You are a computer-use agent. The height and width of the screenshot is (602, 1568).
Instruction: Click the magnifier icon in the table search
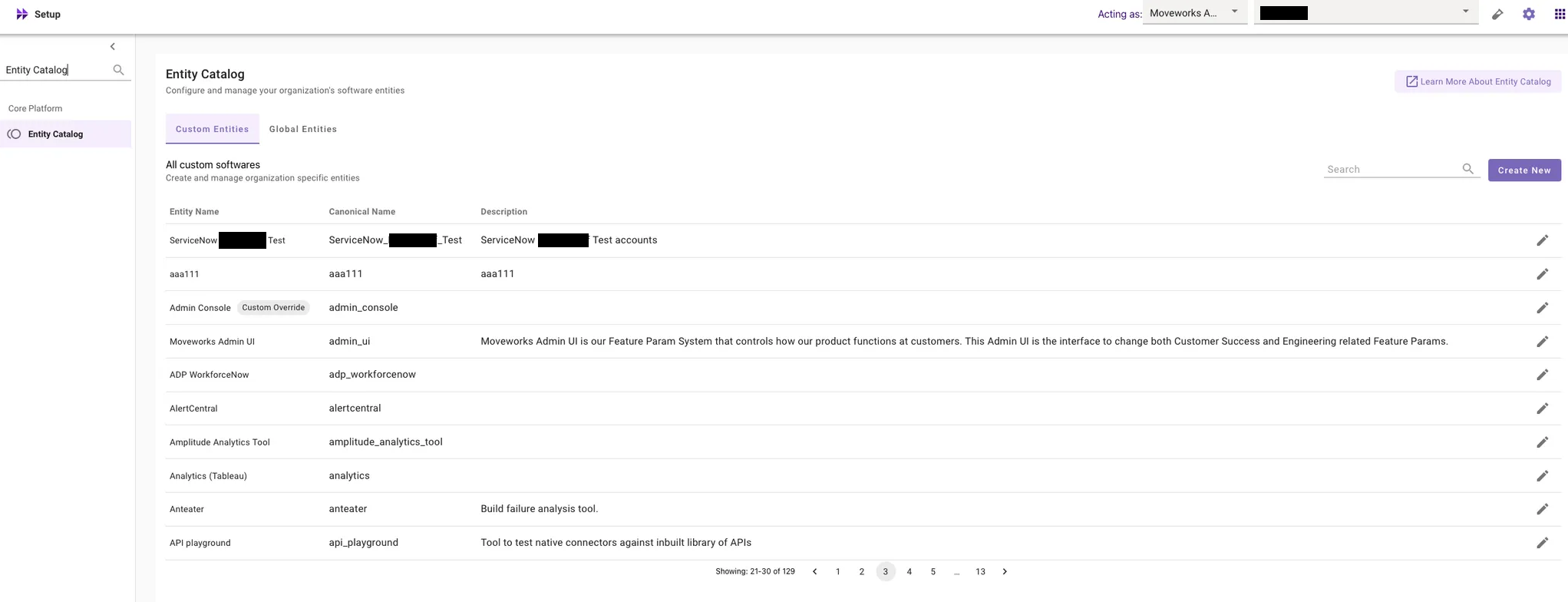1467,169
